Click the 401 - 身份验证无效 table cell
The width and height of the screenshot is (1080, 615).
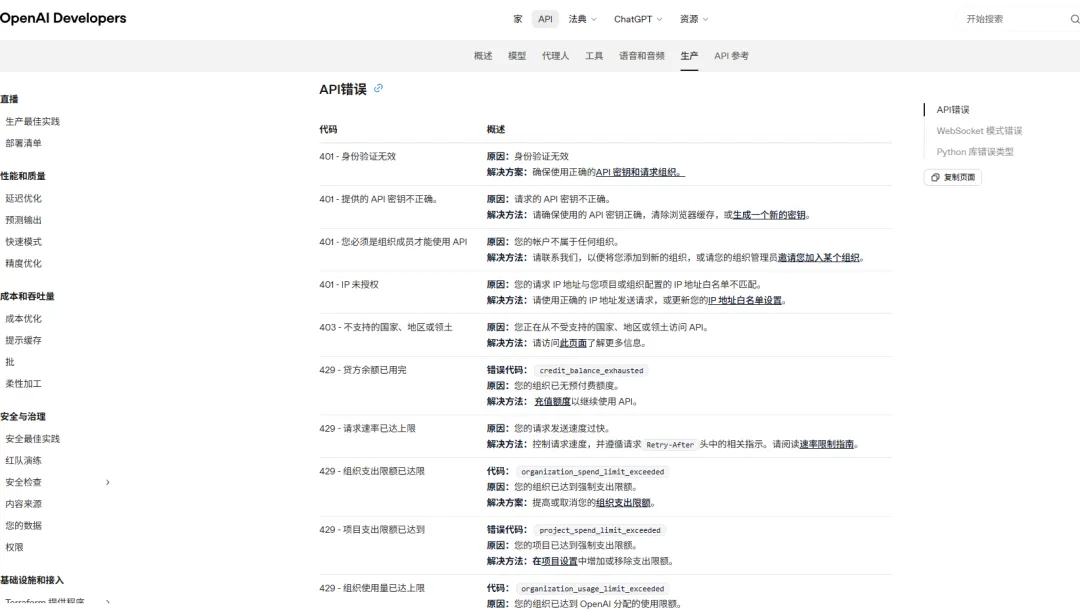pyautogui.click(x=357, y=156)
